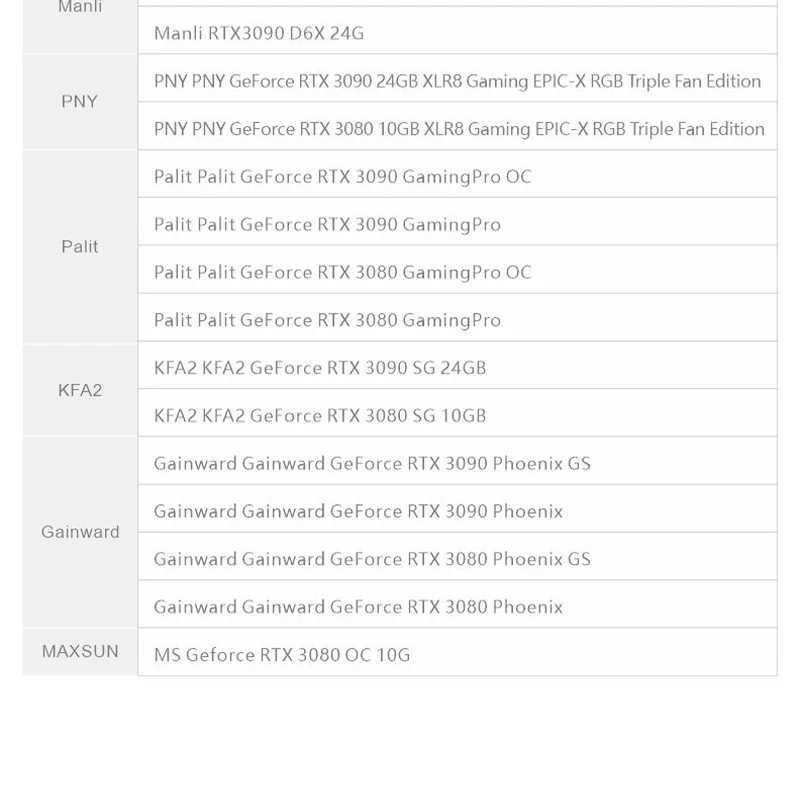
Task: Select KFA2 GeForce RTX 3090 SG 24GB row
Action: click(x=320, y=367)
